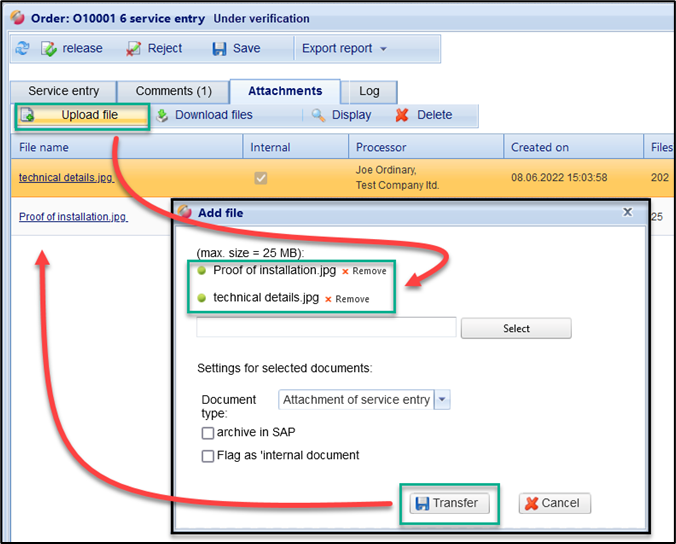Click the Save floppy disk icon
This screenshot has height=544, width=676.
tap(219, 48)
